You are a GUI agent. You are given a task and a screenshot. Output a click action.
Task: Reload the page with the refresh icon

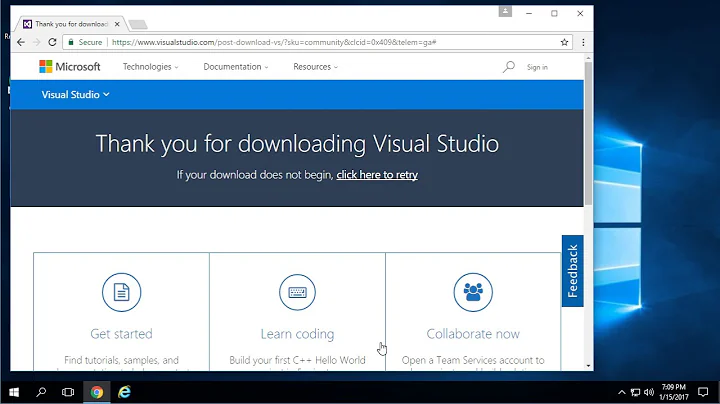52,42
